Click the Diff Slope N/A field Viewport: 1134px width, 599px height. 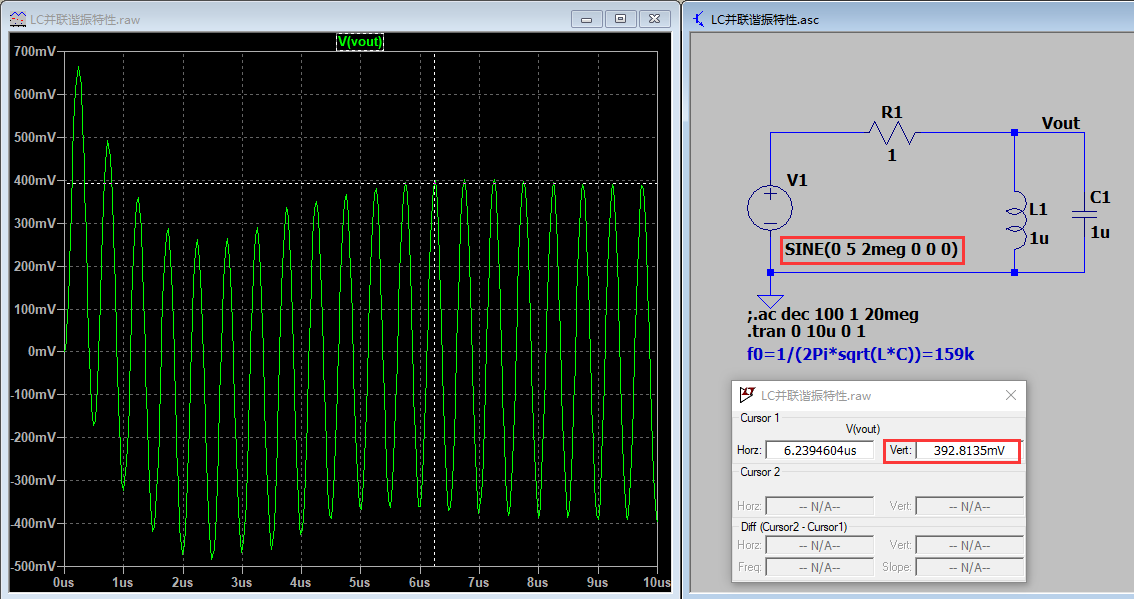(x=969, y=567)
